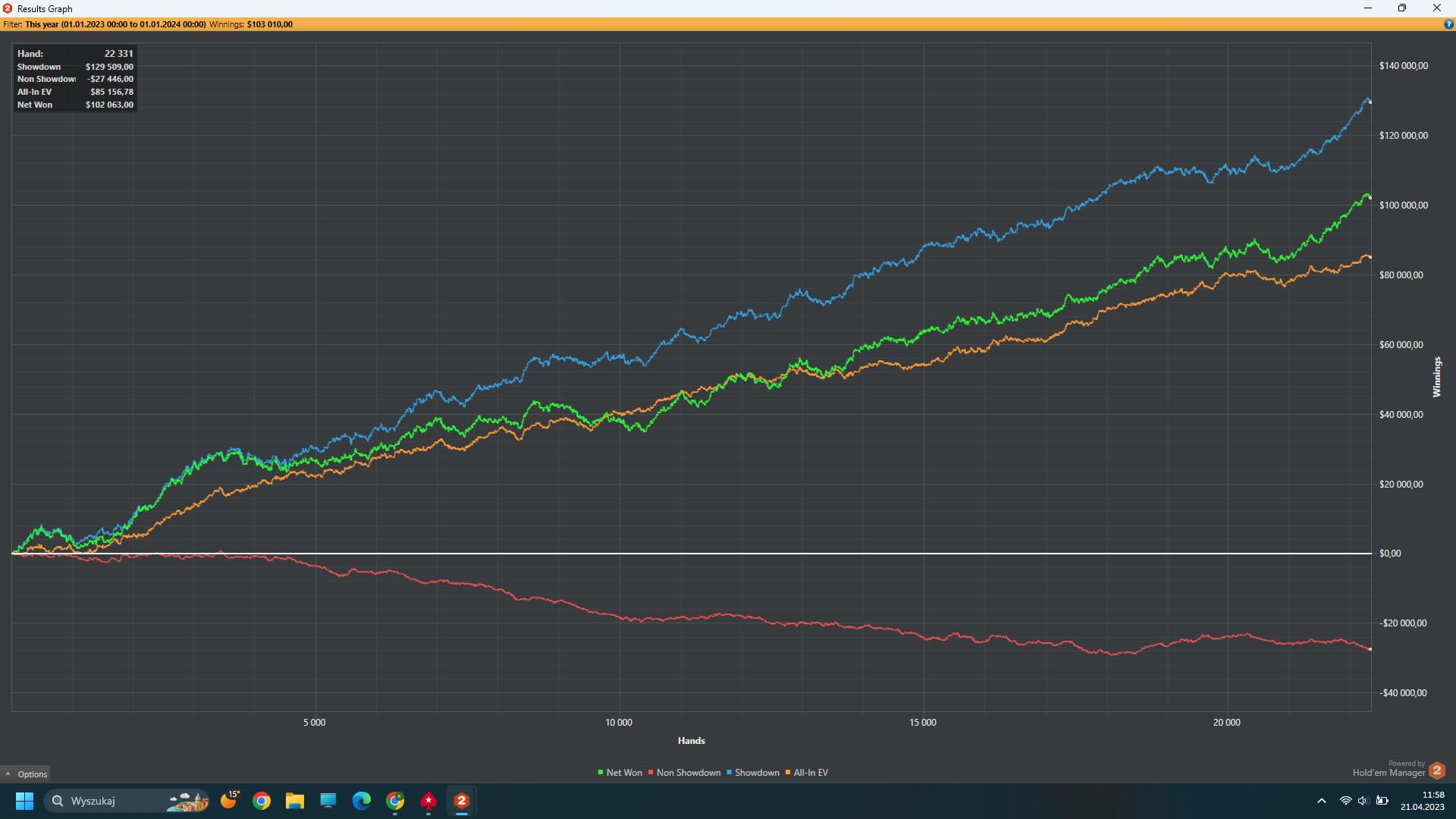
Task: Toggle the Showdown legend entry
Action: coord(753,773)
